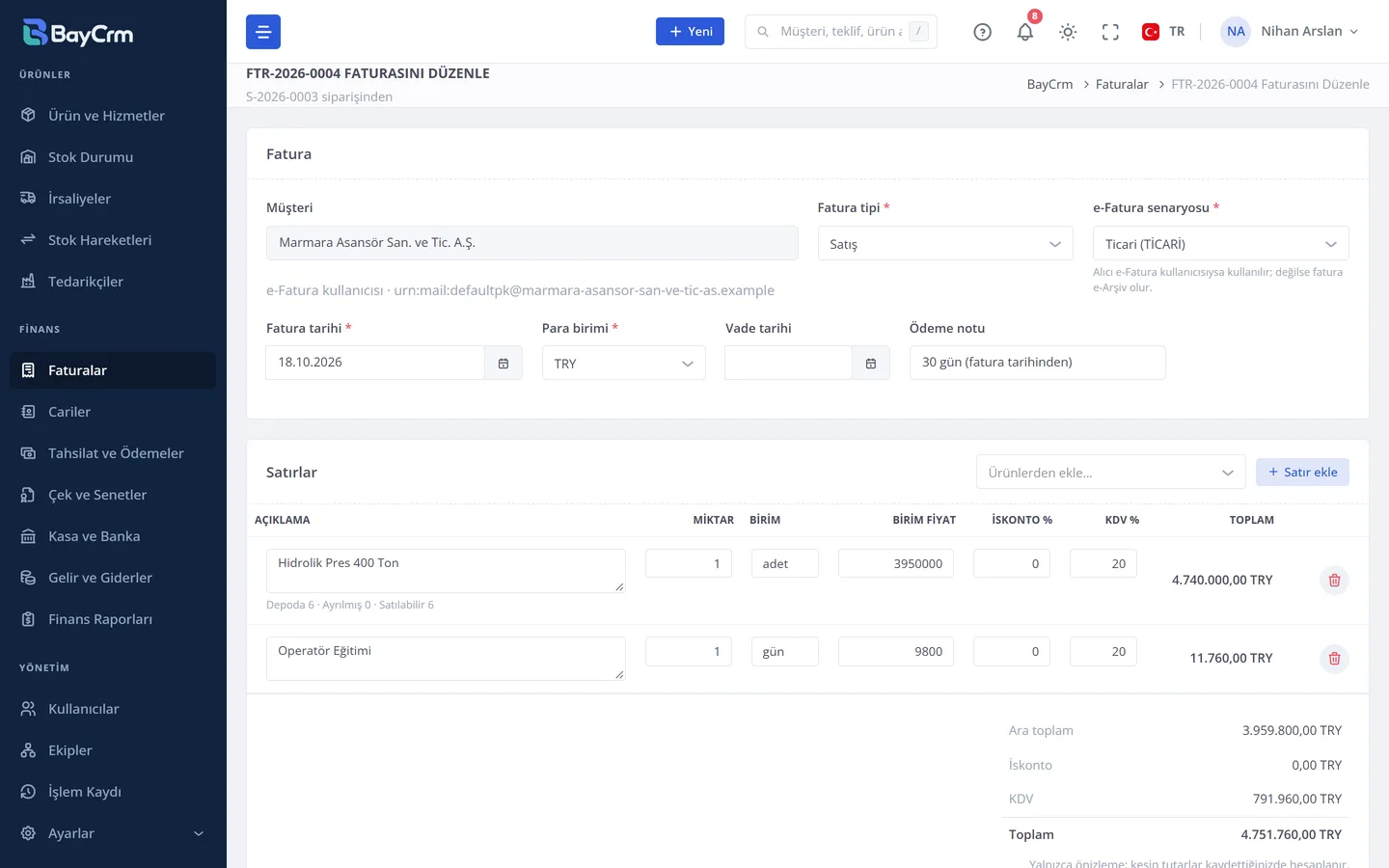
Task: Open notifications bell with 8 badge
Action: tap(1025, 32)
